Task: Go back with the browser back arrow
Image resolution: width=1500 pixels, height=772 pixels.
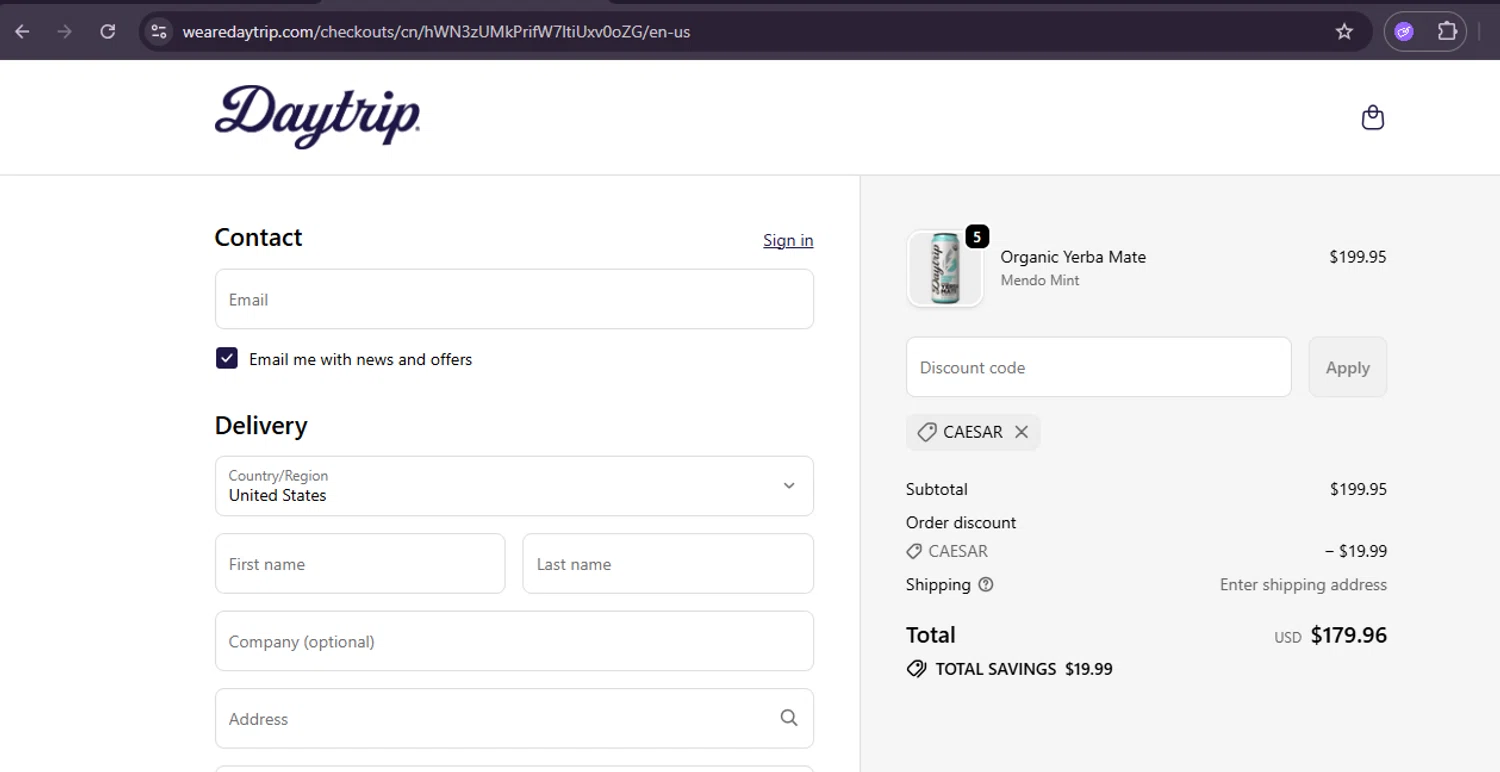Action: point(22,31)
